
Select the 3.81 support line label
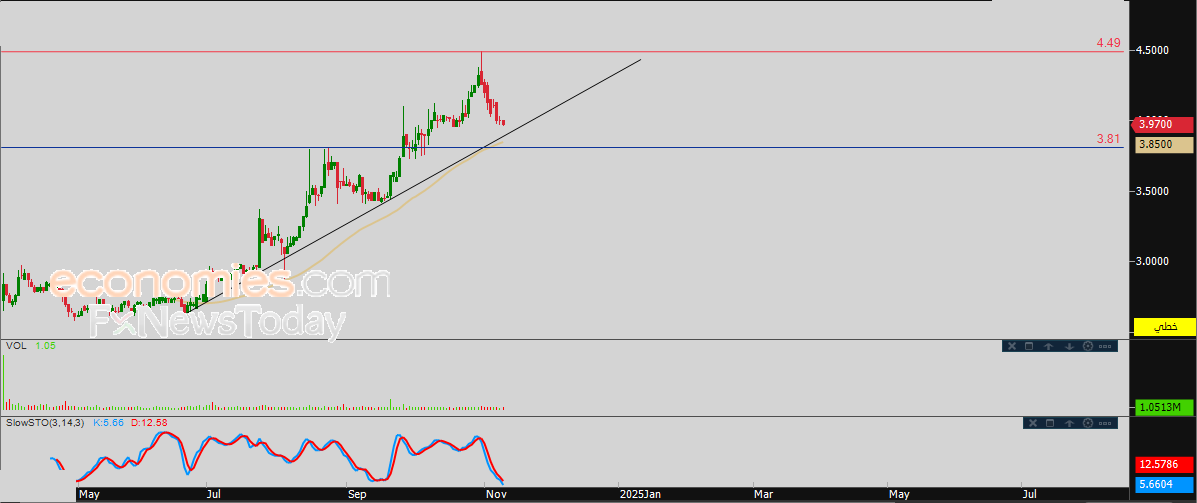pyautogui.click(x=1108, y=139)
